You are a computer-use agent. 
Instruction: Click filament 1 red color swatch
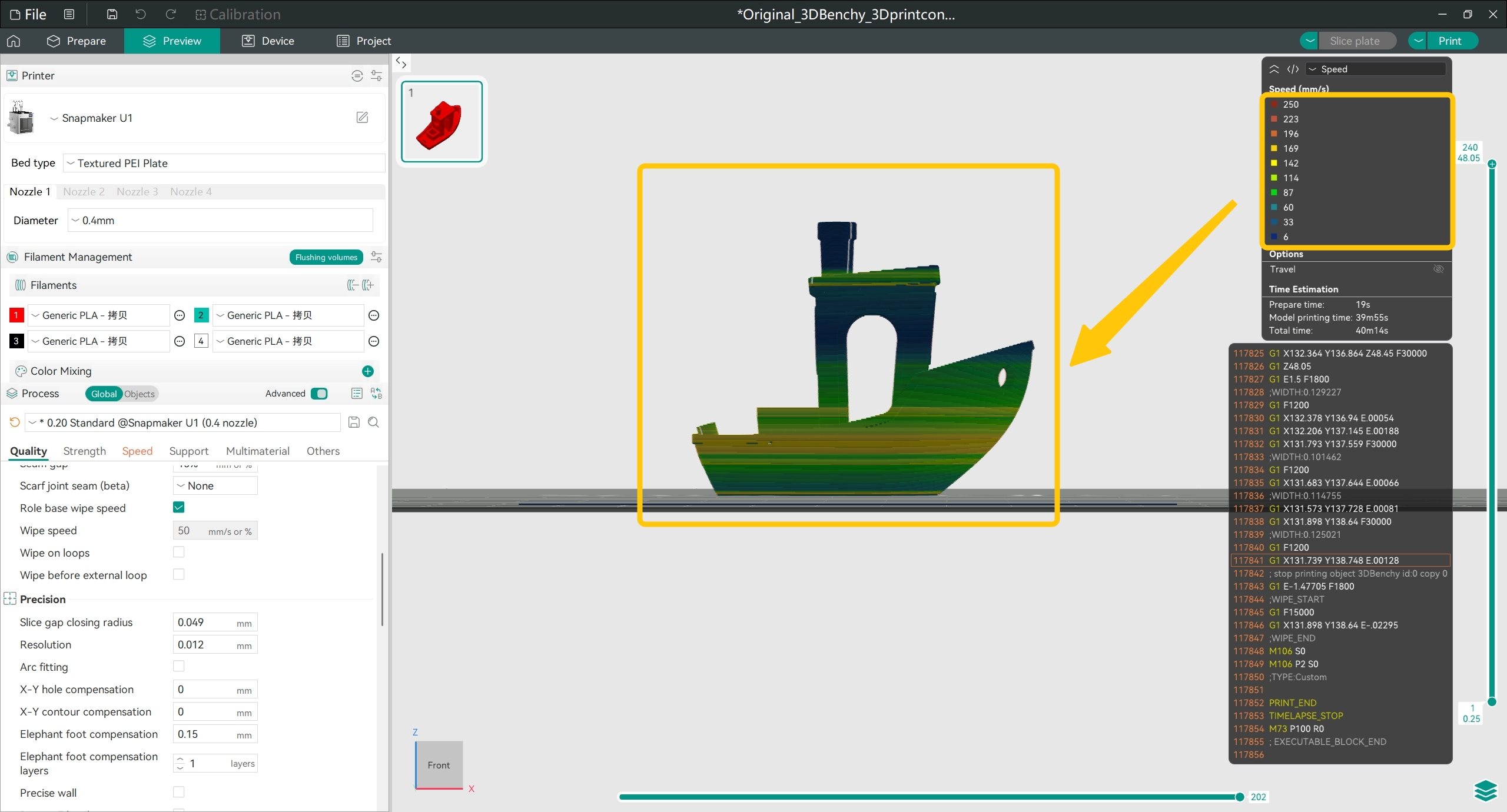tap(16, 315)
